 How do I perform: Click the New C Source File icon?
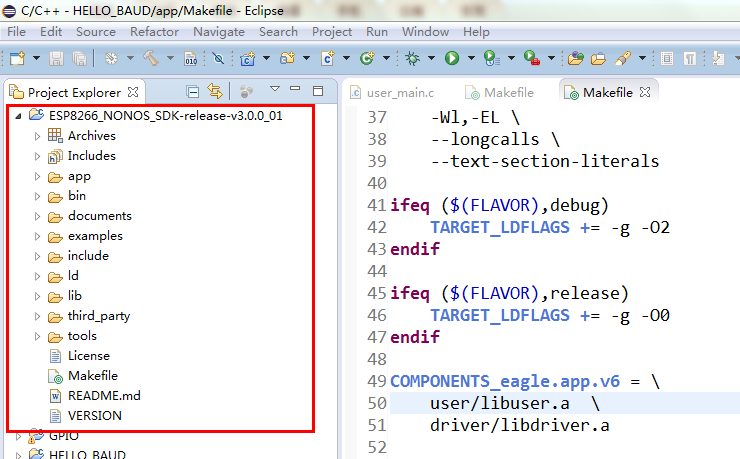click(x=328, y=58)
